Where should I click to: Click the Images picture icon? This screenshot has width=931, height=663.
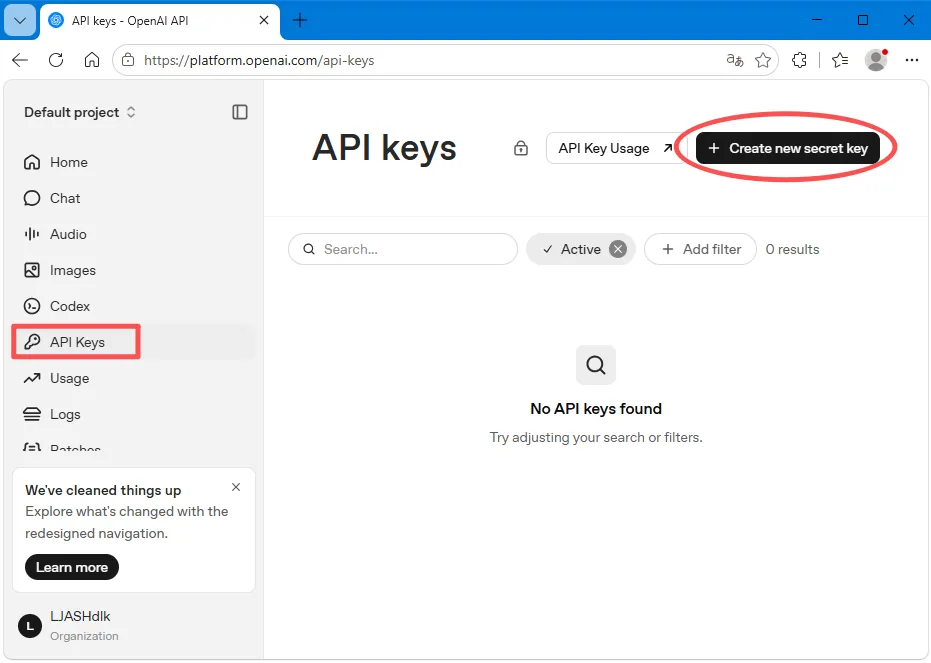tap(32, 270)
